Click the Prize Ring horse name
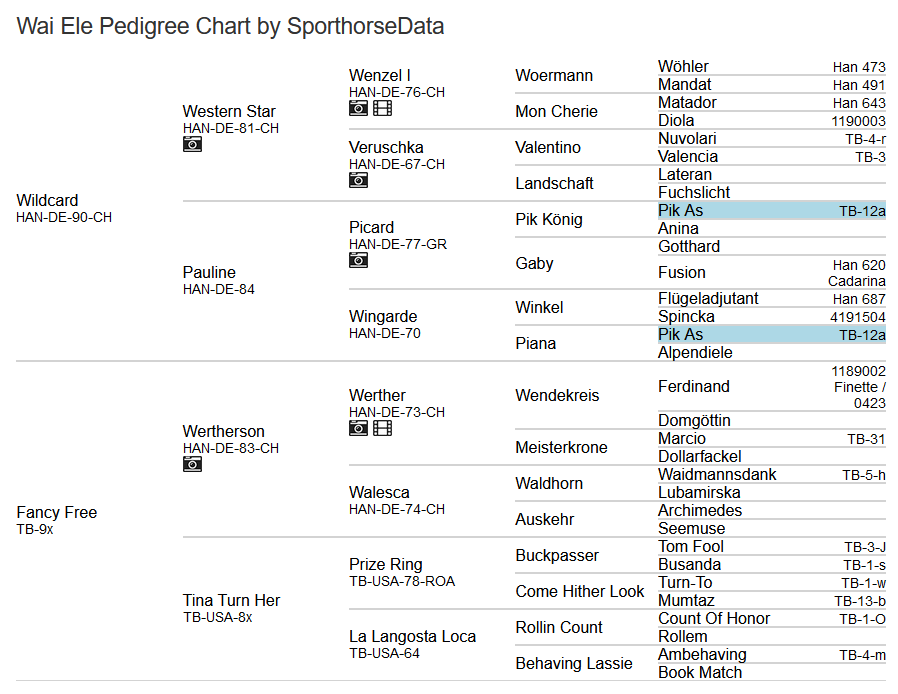 [385, 564]
